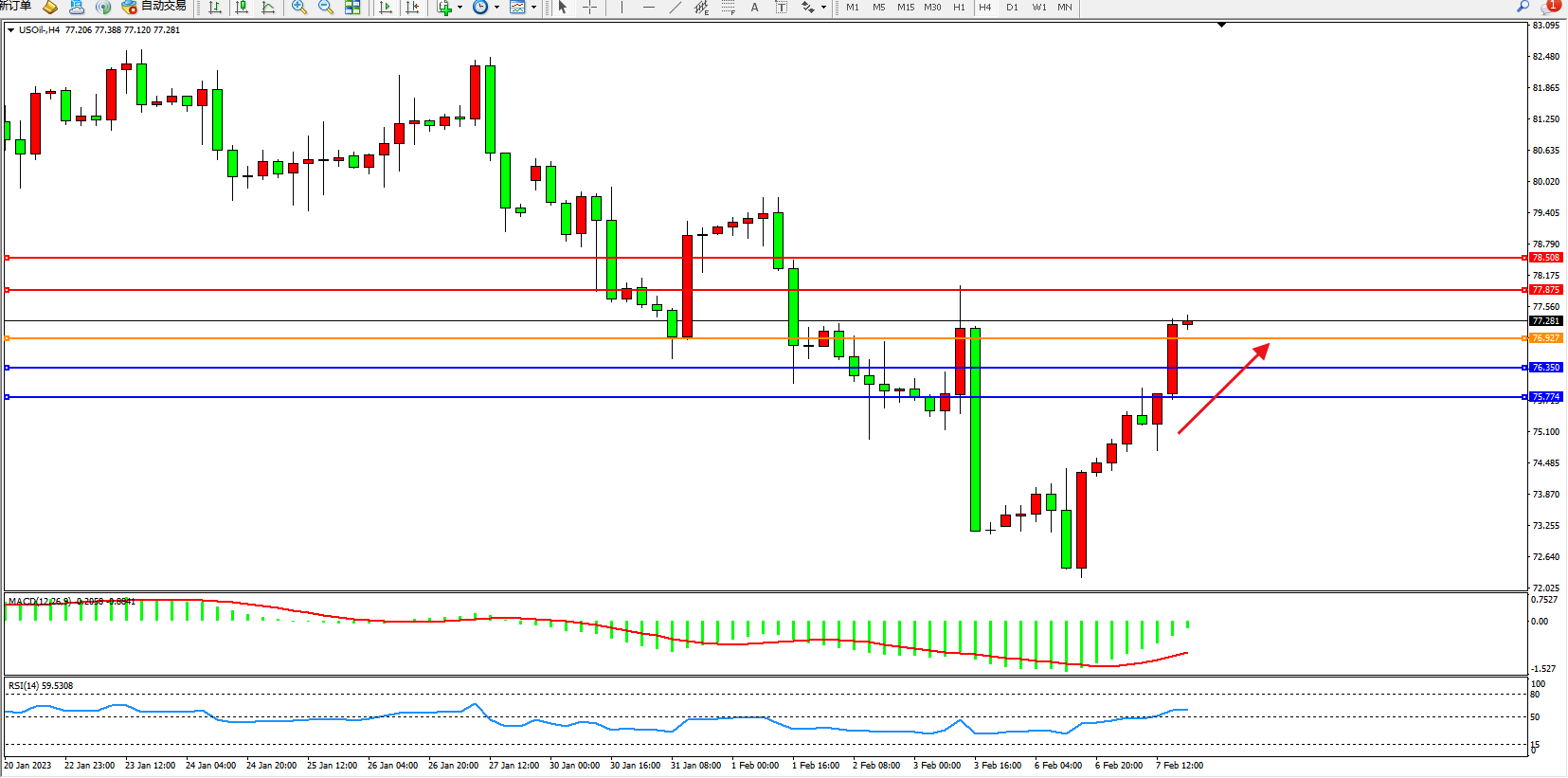
Task: Switch chart to candlestick display
Action: 242,8
